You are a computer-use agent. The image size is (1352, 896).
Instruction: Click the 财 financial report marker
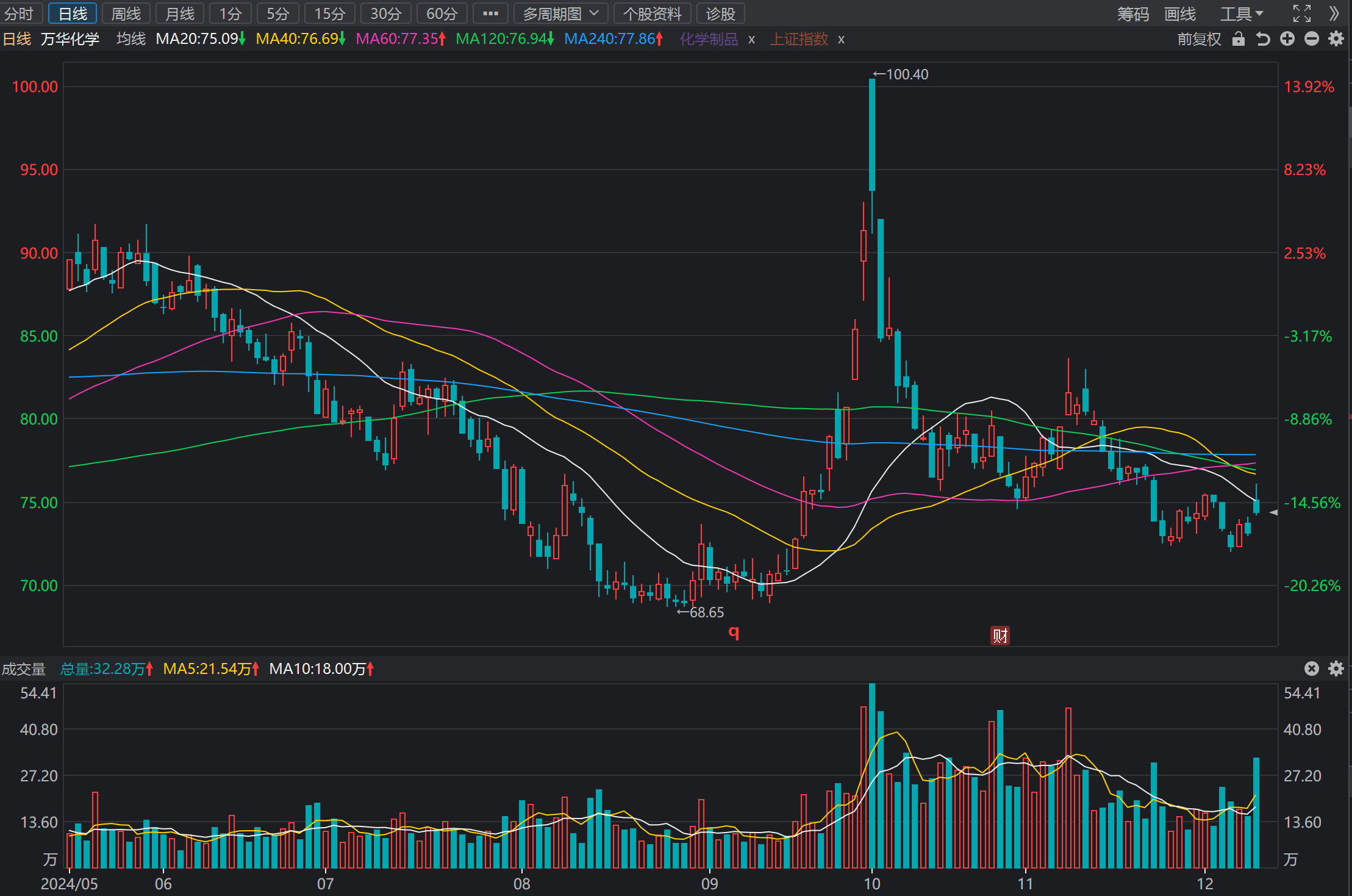(1000, 636)
